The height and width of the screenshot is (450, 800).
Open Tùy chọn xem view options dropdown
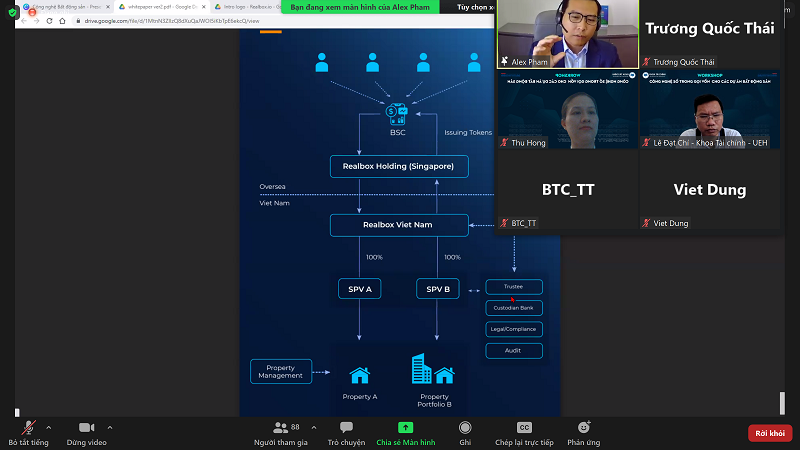coord(474,7)
